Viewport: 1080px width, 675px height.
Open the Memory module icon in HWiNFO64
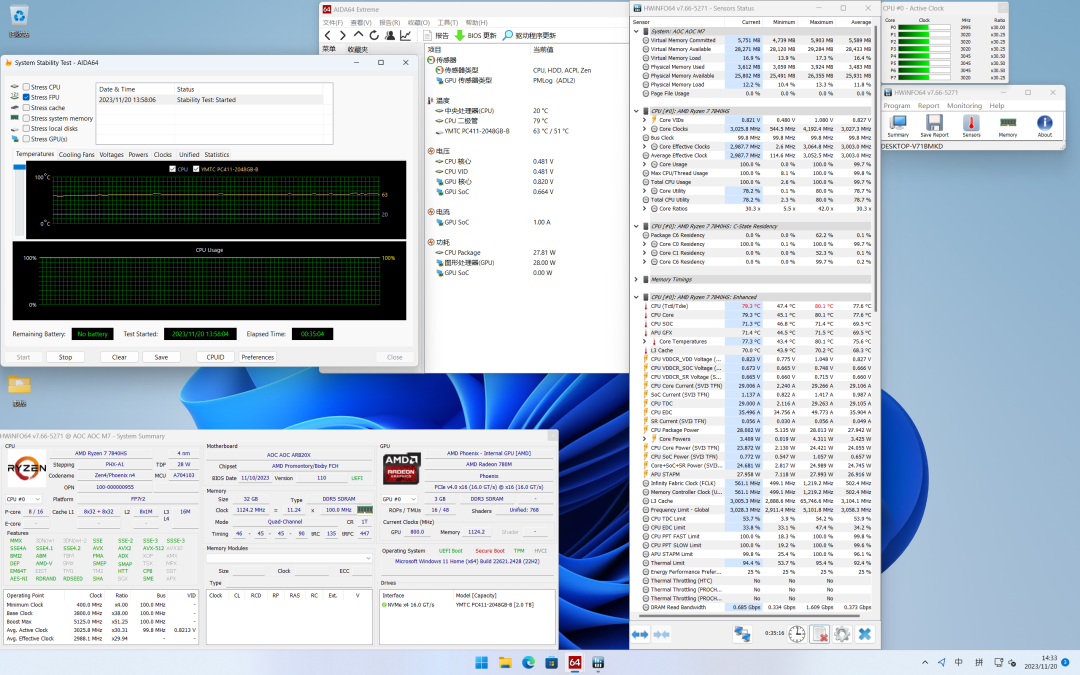(x=1008, y=124)
